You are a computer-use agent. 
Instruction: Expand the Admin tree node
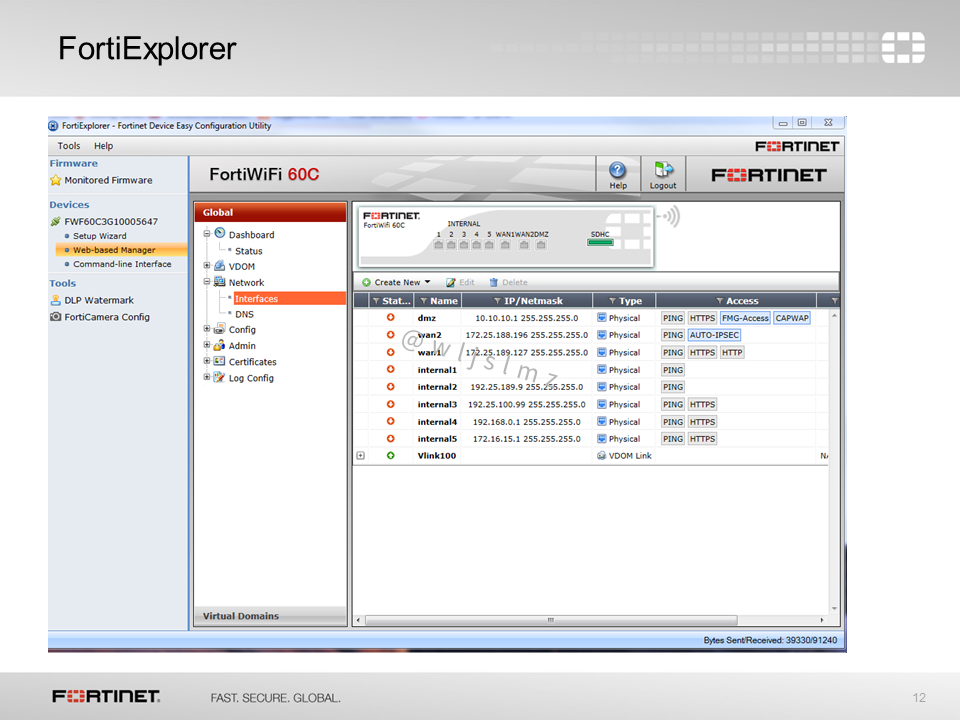pyautogui.click(x=207, y=345)
